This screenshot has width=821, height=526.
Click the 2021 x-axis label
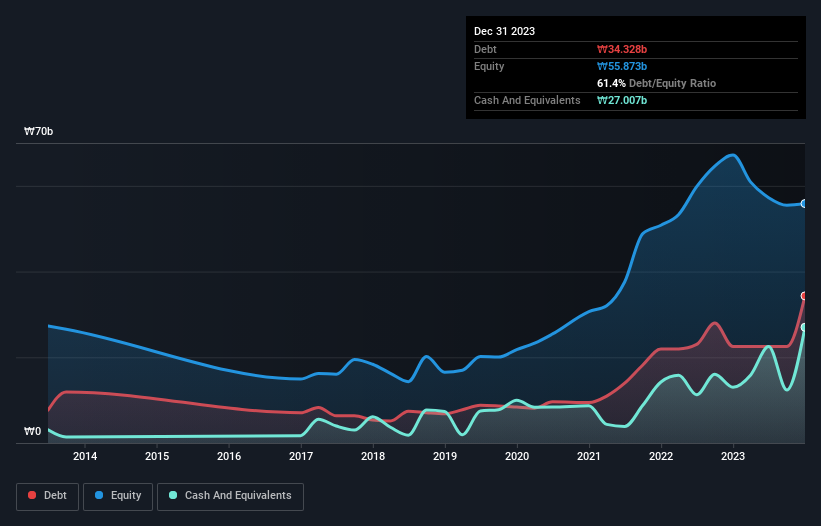pyautogui.click(x=589, y=456)
